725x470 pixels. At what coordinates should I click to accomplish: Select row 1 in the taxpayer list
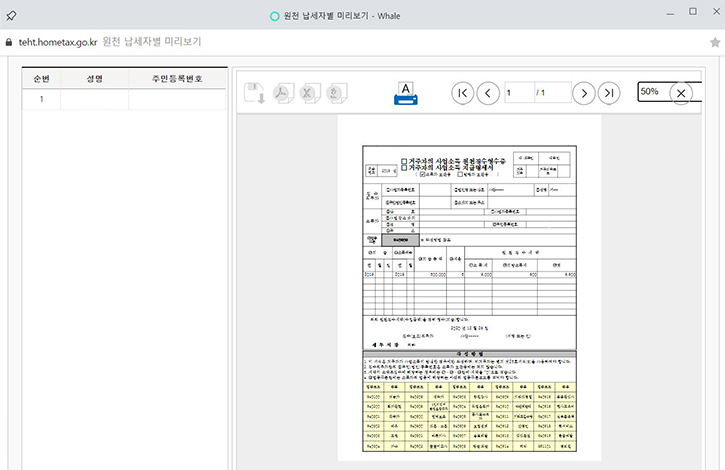(124, 99)
